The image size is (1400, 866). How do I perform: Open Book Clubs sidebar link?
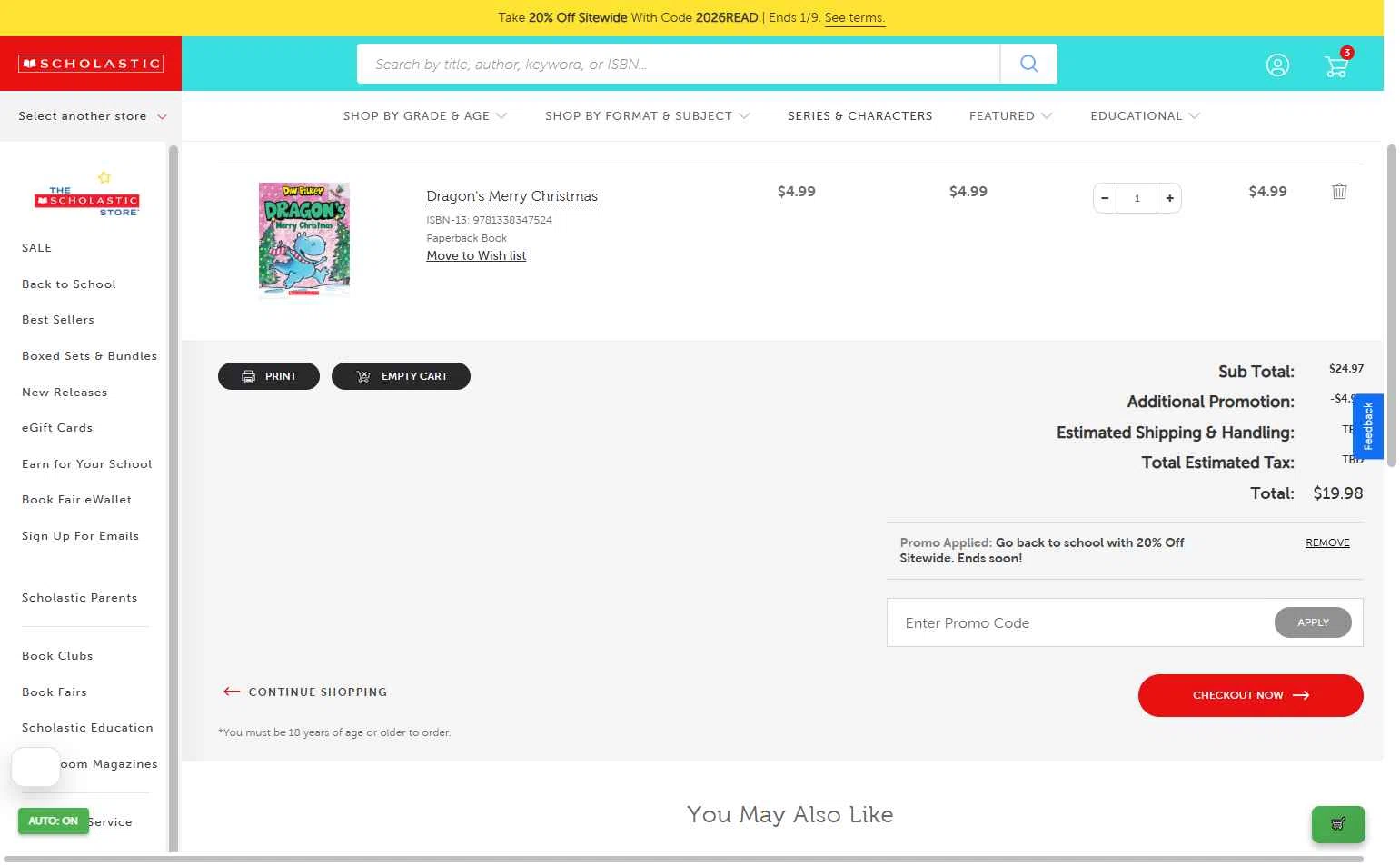point(57,655)
